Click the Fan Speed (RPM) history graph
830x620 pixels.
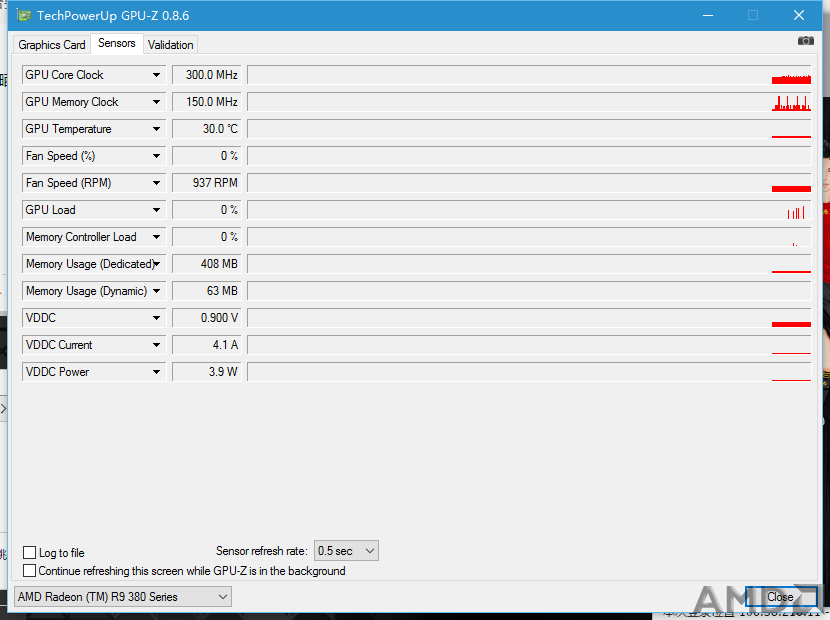pos(529,183)
